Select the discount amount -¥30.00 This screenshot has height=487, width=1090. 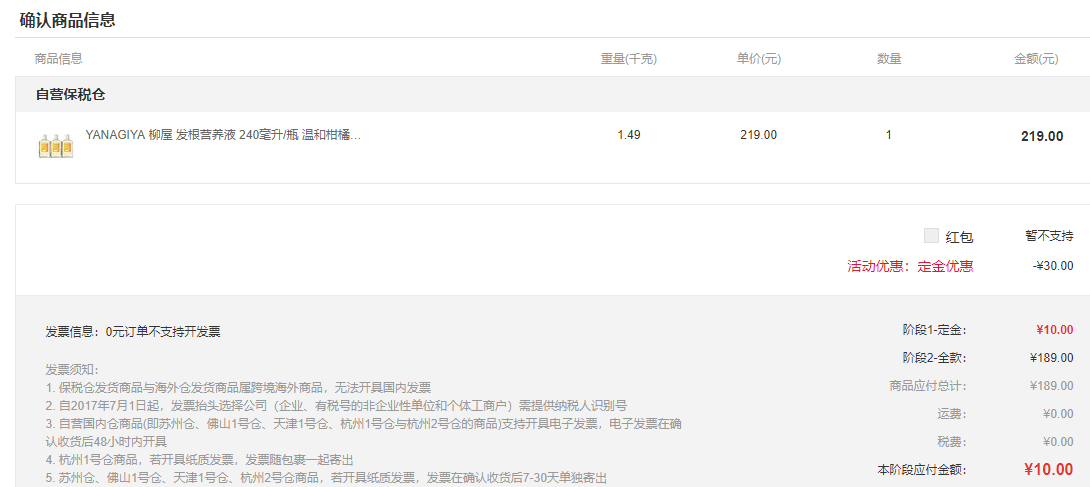1052,265
